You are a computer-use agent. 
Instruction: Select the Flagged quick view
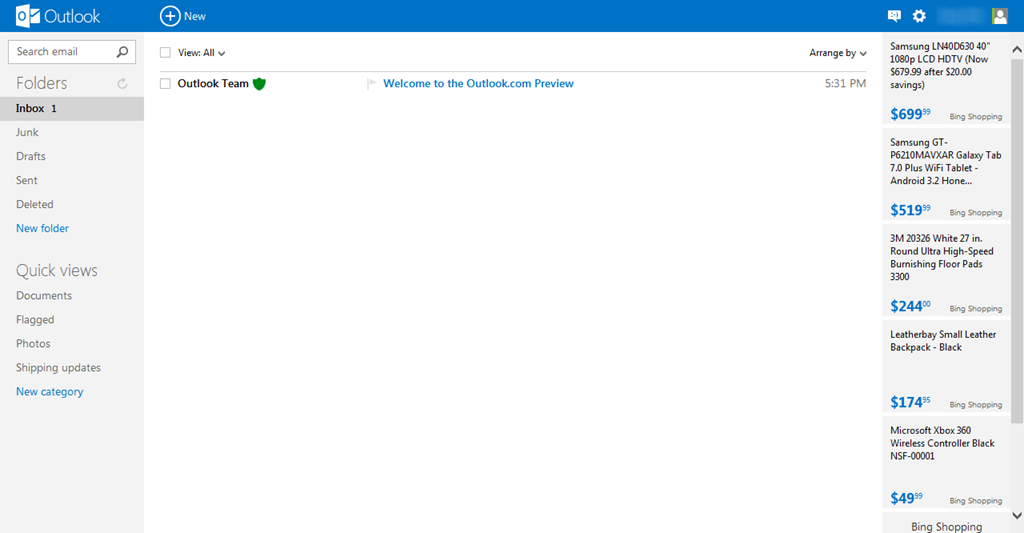coord(35,319)
